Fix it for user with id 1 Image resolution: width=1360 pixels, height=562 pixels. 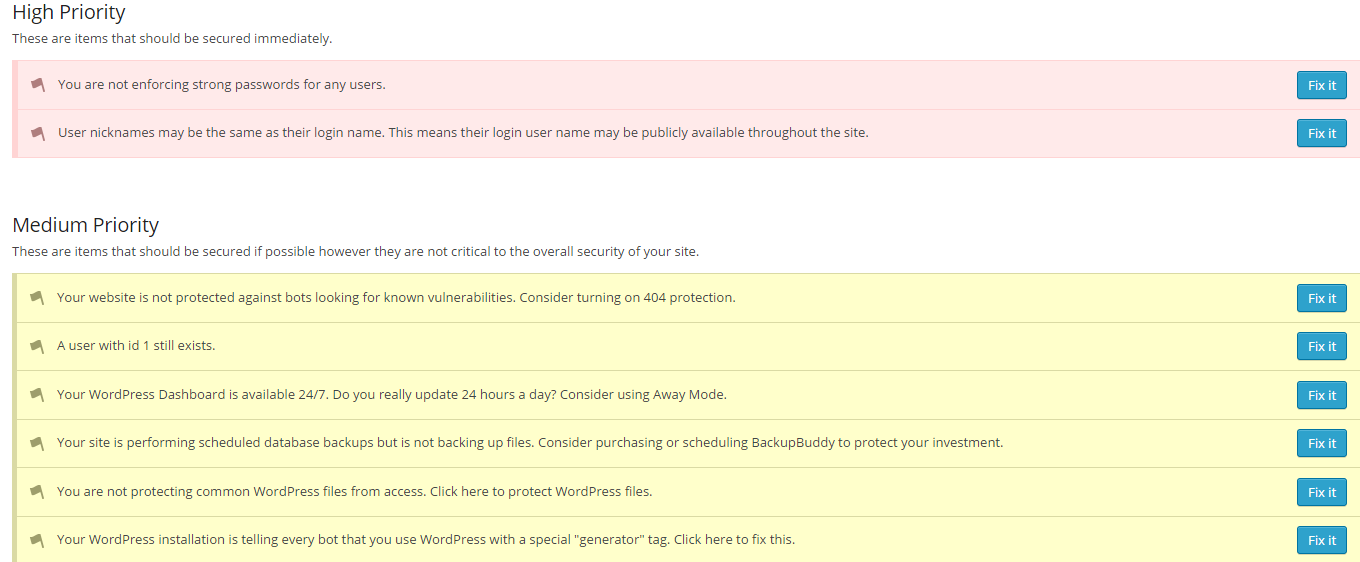[1321, 346]
